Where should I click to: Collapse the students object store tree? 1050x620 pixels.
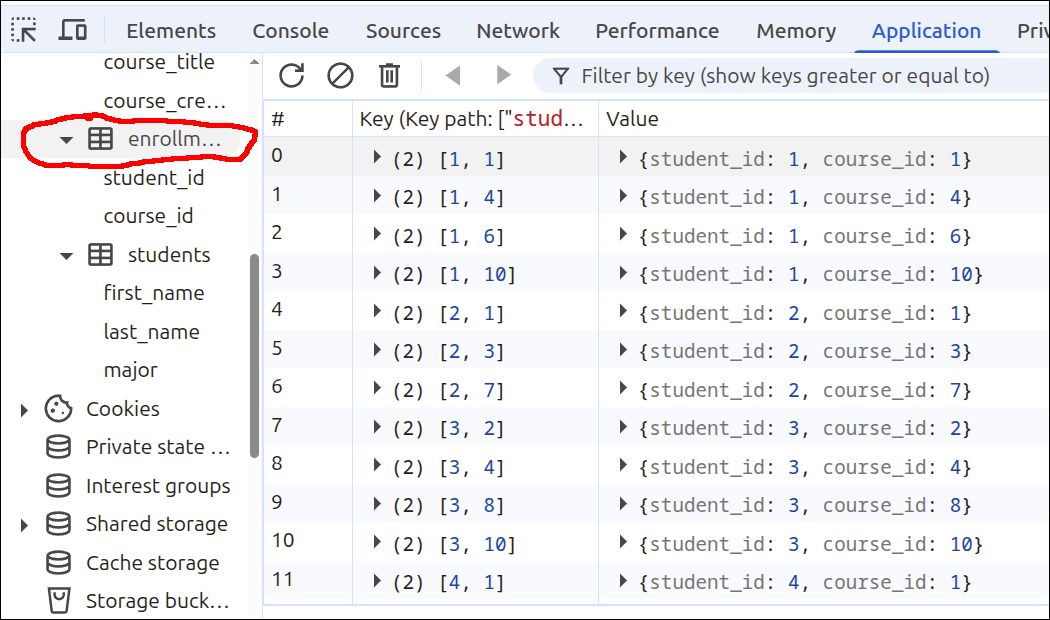(x=66, y=254)
